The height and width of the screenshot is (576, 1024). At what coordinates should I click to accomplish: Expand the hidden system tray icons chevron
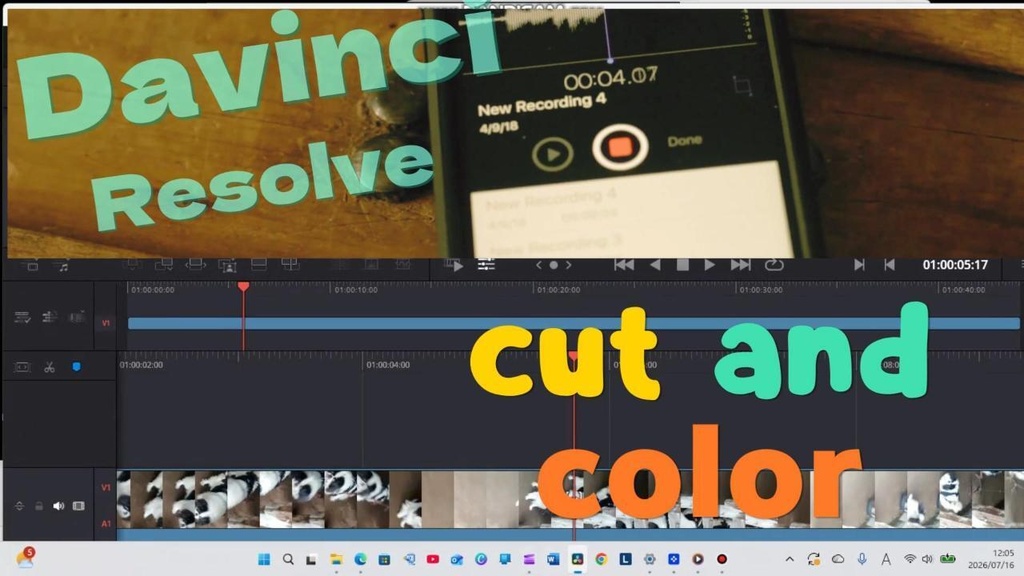[790, 559]
